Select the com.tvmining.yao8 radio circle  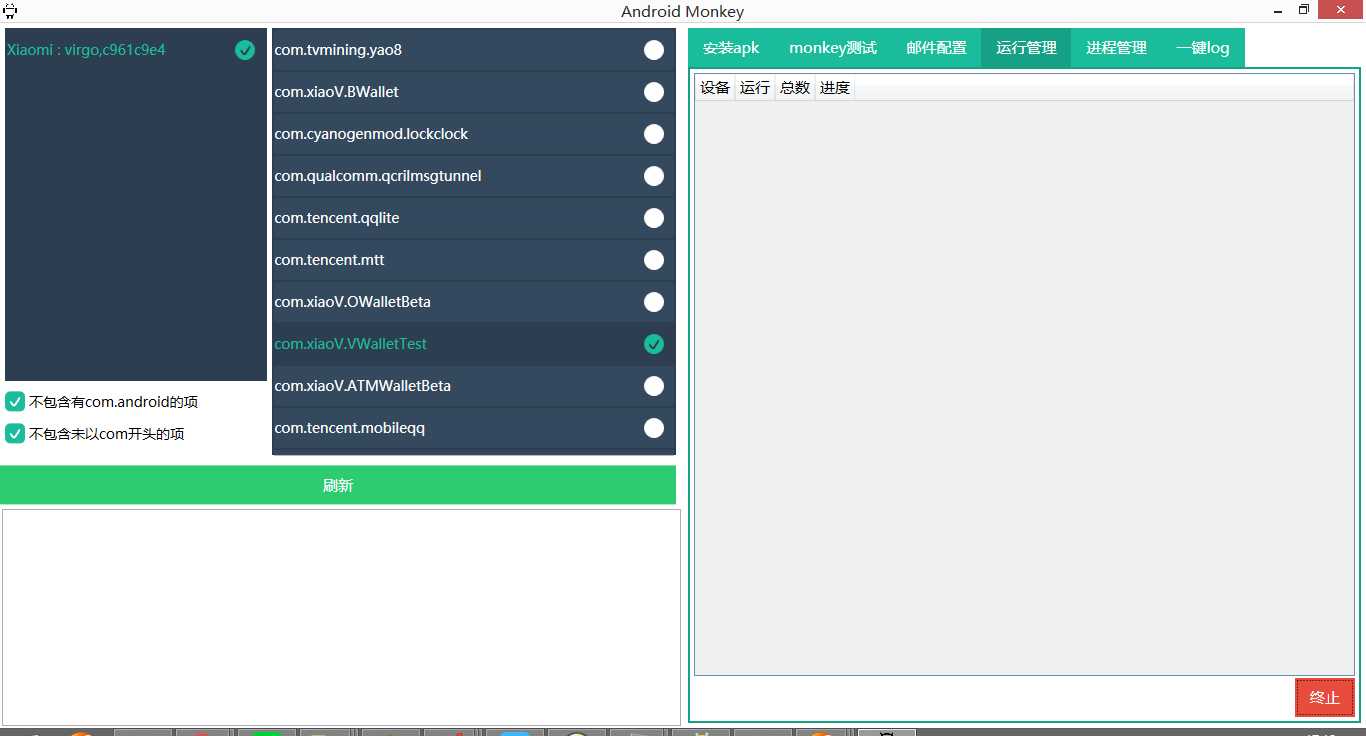point(654,50)
